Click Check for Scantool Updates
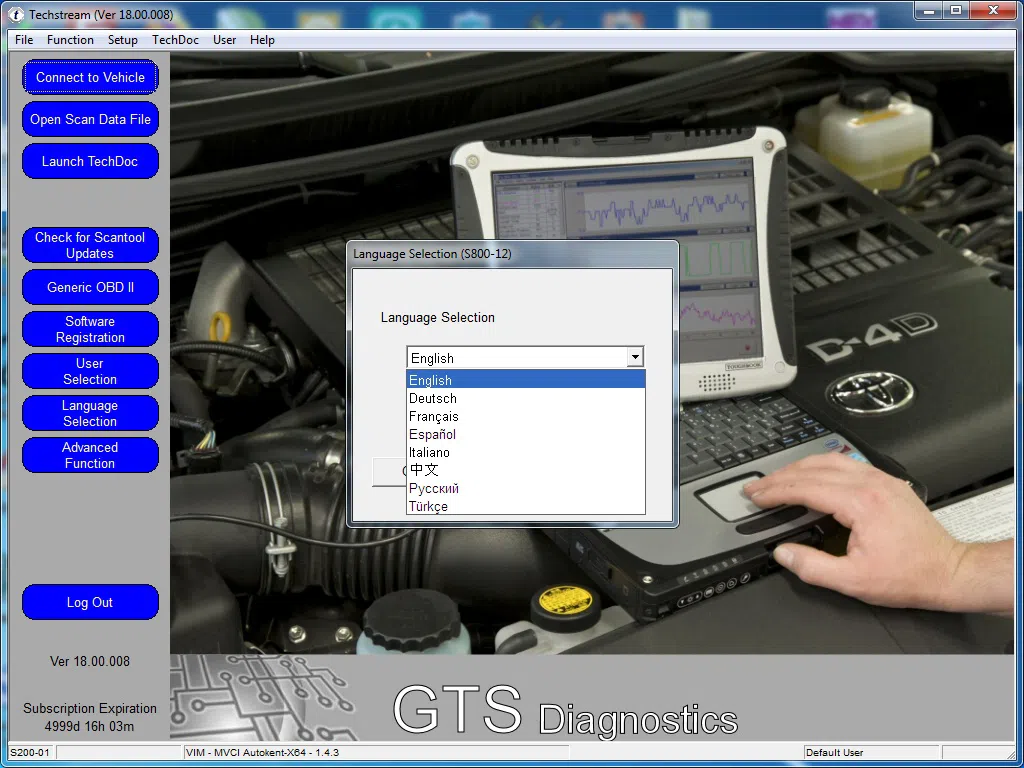 click(90, 245)
